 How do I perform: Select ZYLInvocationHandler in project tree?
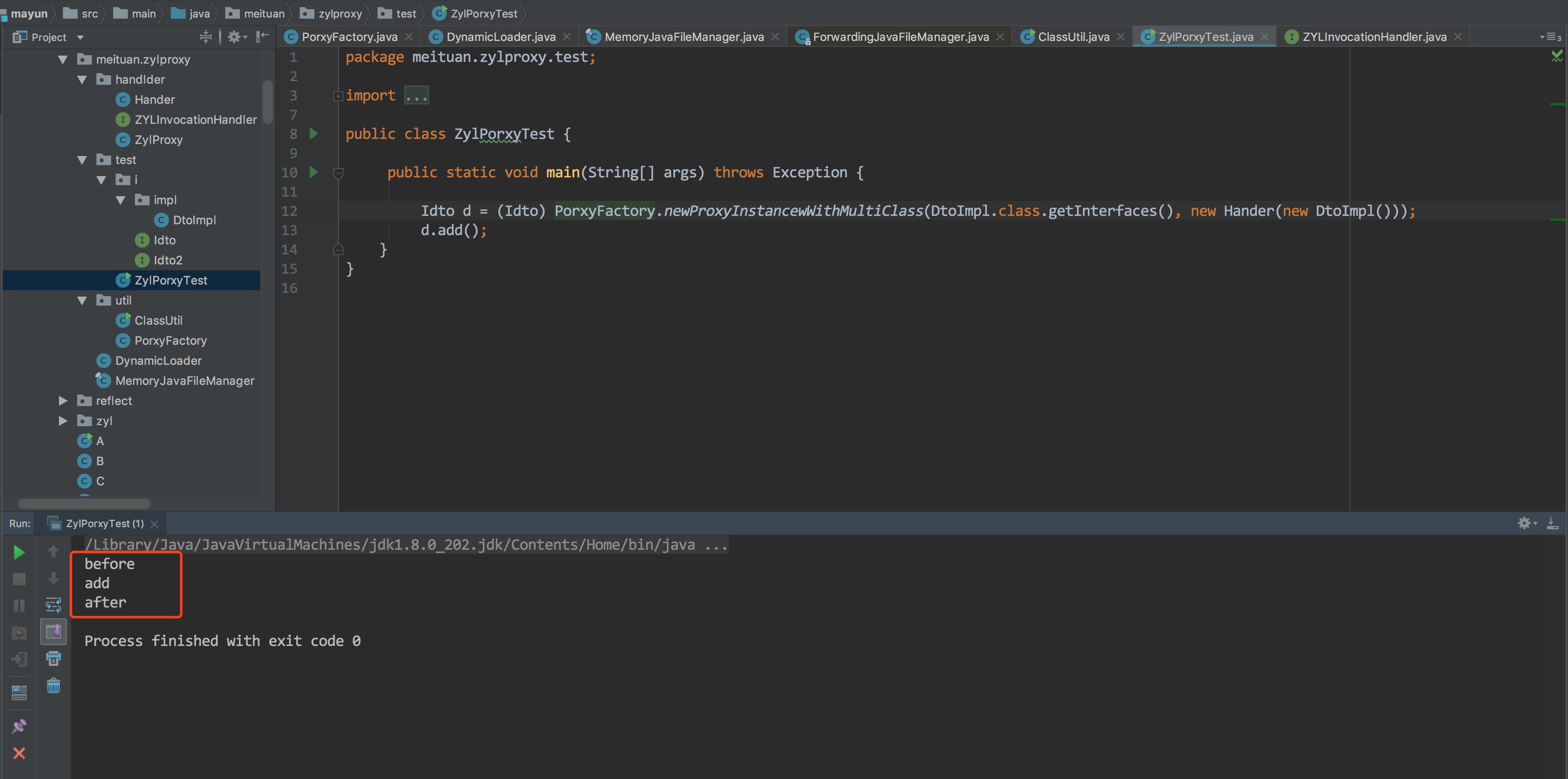point(186,120)
